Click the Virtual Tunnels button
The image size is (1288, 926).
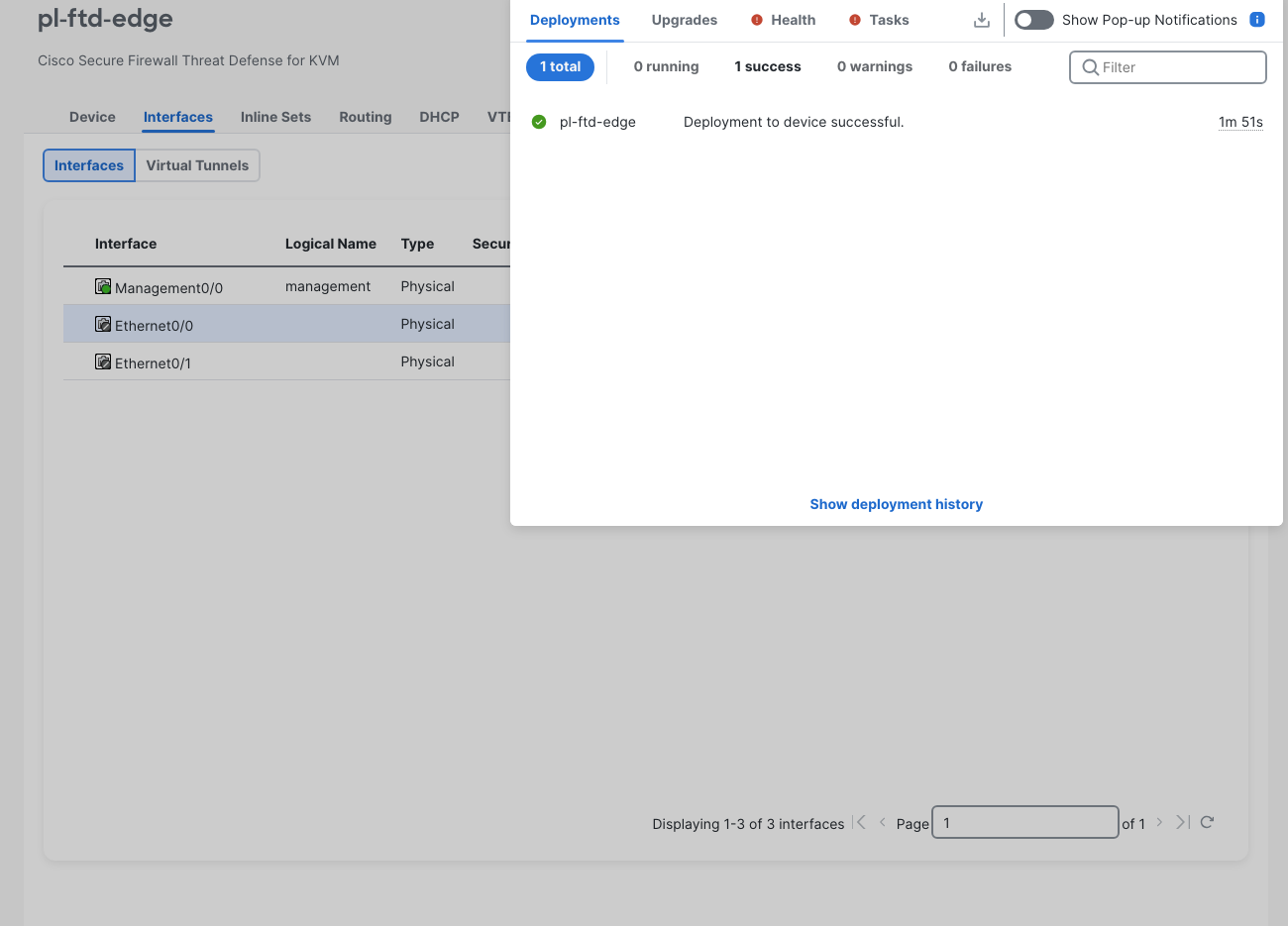pyautogui.click(x=197, y=165)
